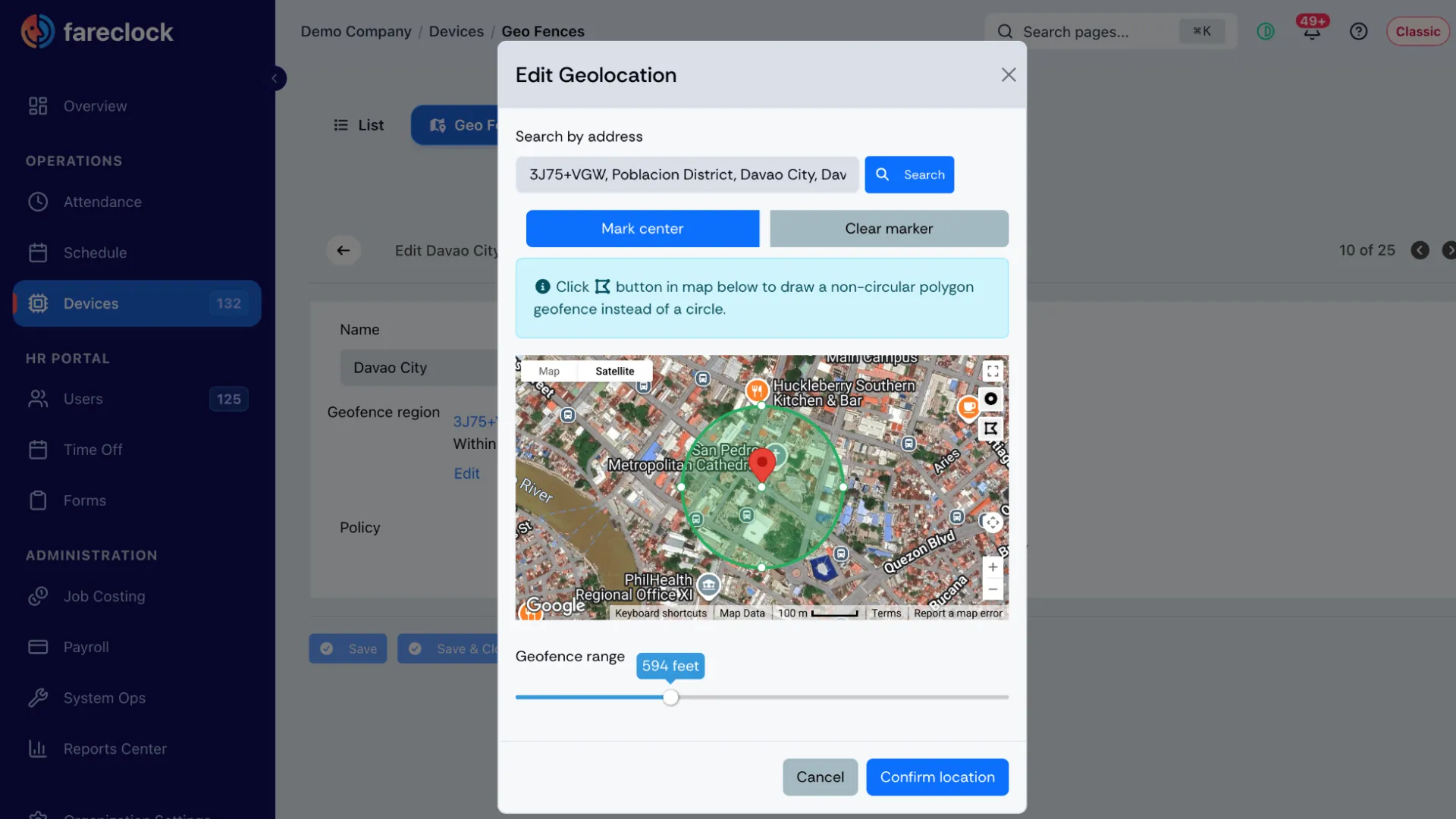Image resolution: width=1456 pixels, height=819 pixels.
Task: Select the polygon draw tool on map
Action: (x=991, y=428)
